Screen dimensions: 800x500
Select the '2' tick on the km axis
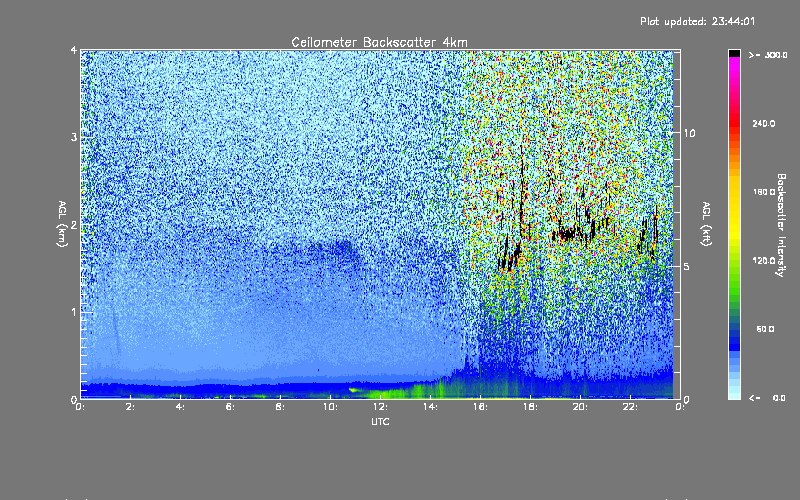(x=74, y=224)
